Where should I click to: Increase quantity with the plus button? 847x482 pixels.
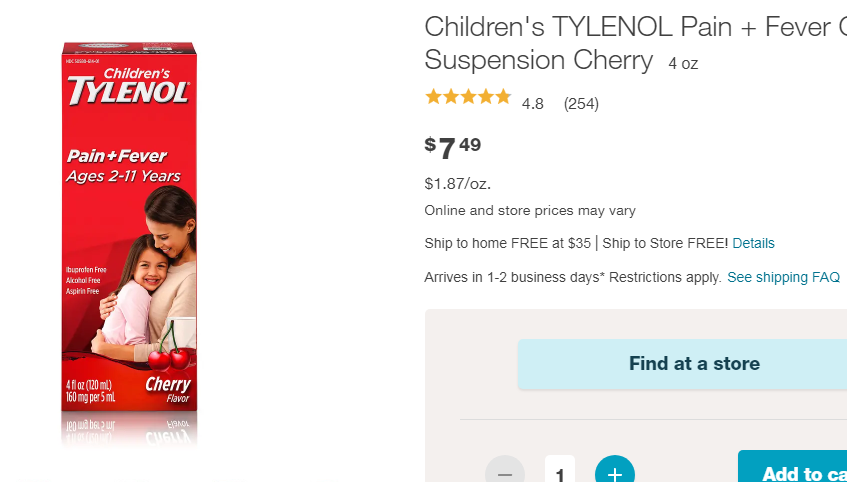(615, 471)
